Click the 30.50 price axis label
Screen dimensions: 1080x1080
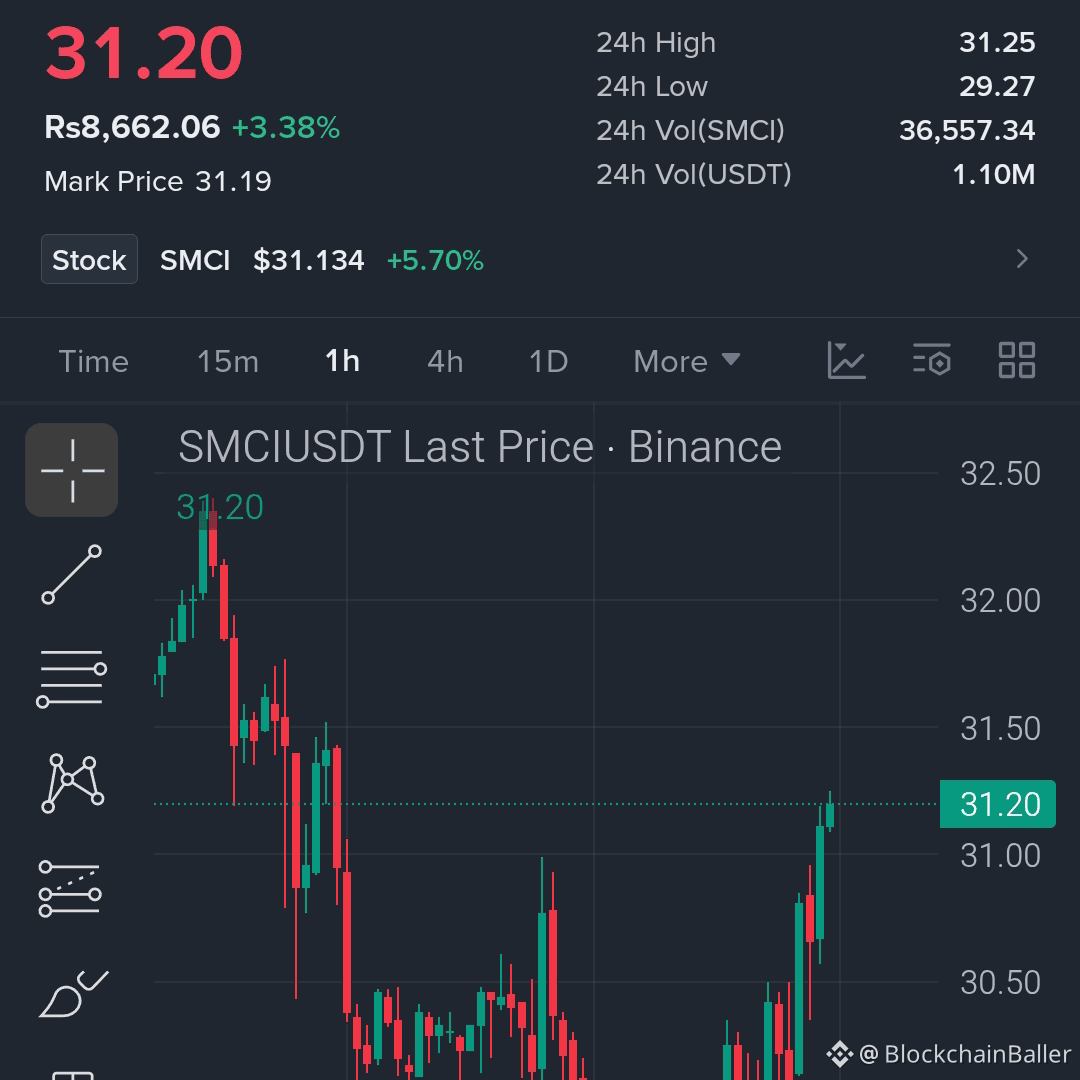coord(1000,983)
